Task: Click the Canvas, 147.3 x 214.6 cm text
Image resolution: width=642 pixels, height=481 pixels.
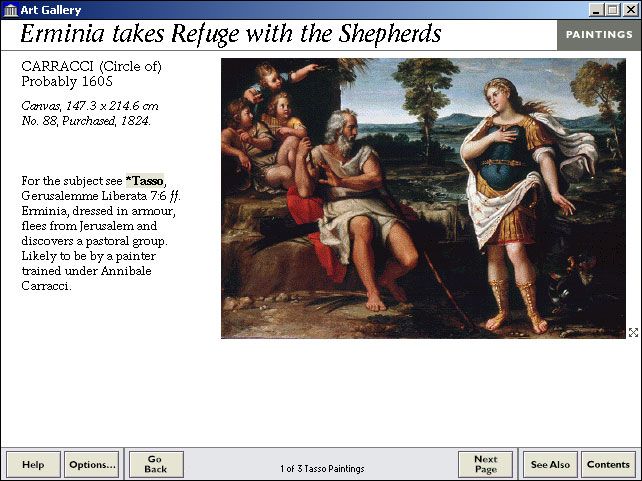Action: tap(90, 106)
